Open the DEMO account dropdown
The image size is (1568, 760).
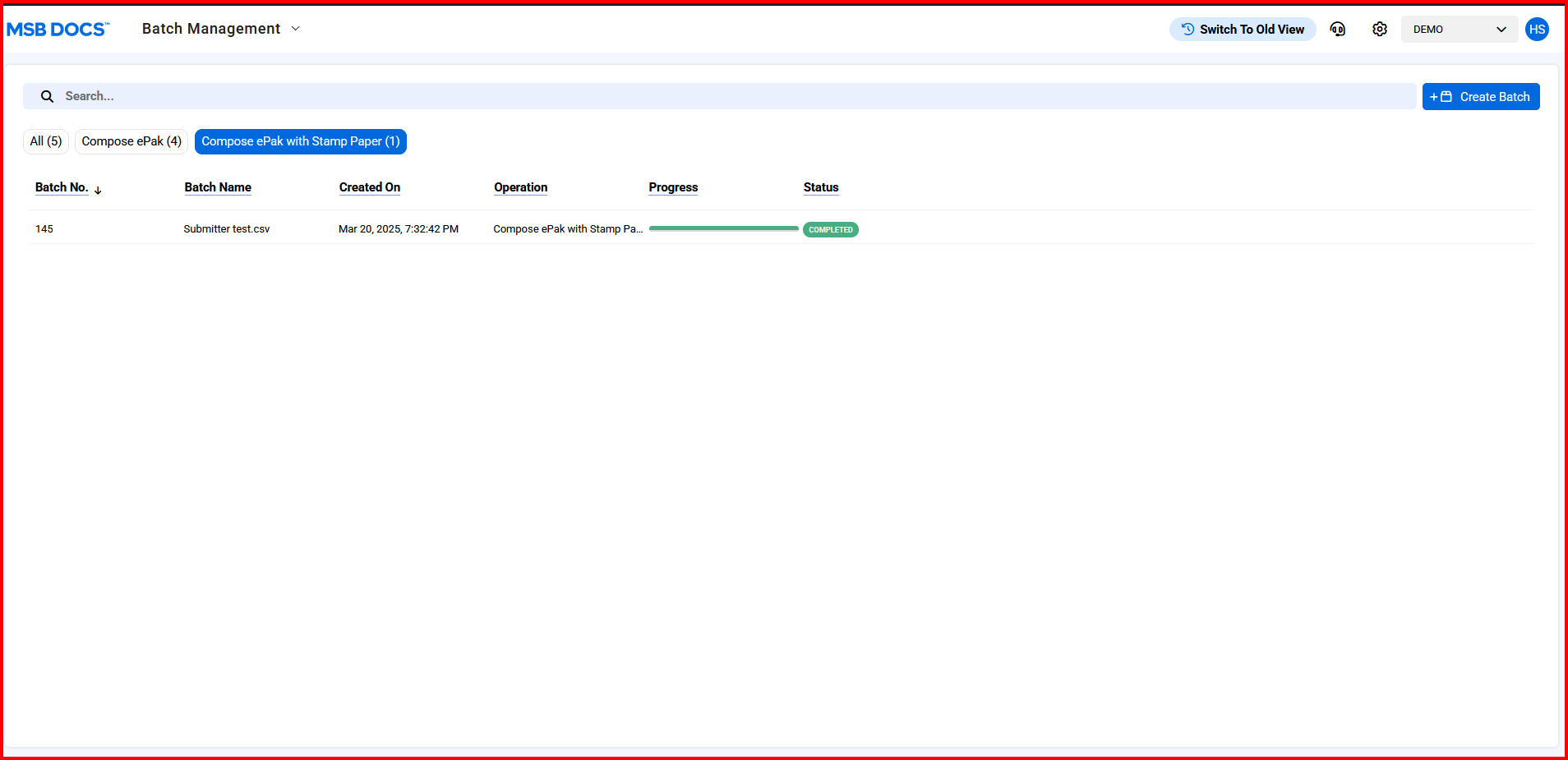(x=1459, y=30)
